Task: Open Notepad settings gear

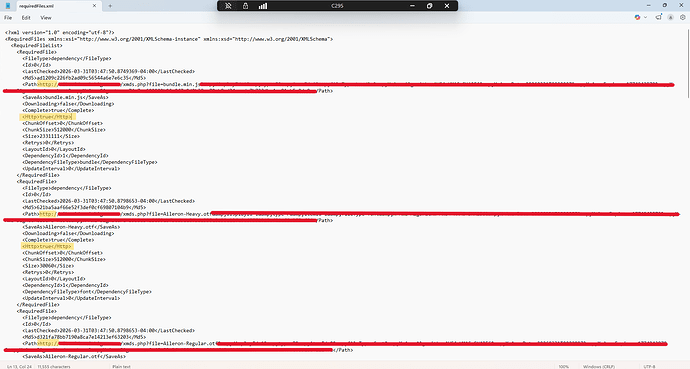Action: (x=683, y=17)
